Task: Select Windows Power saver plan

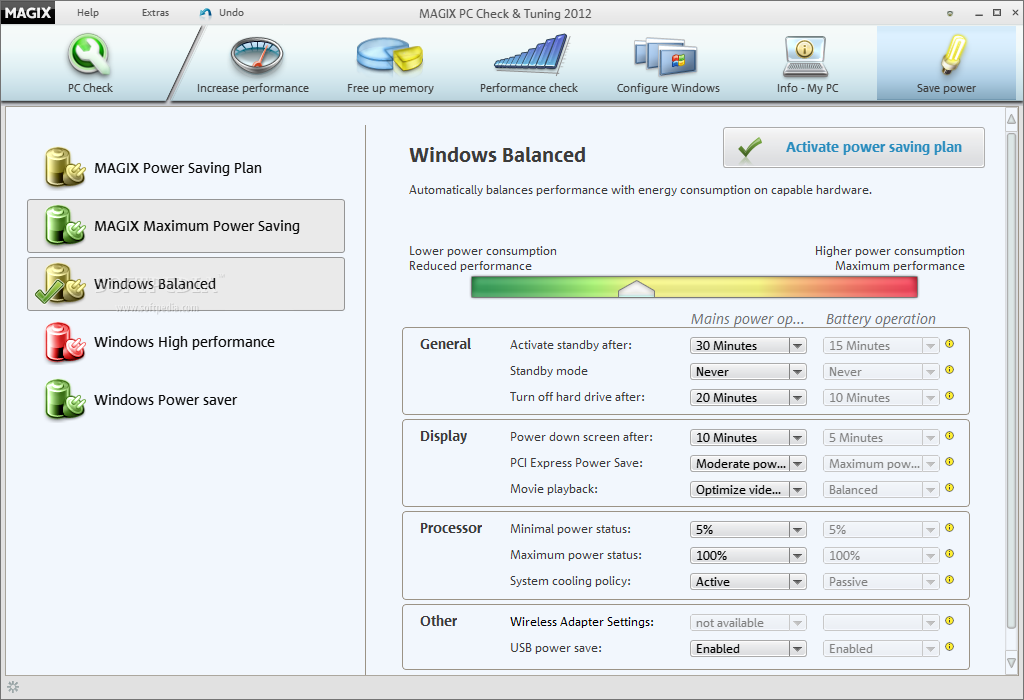Action: point(185,400)
